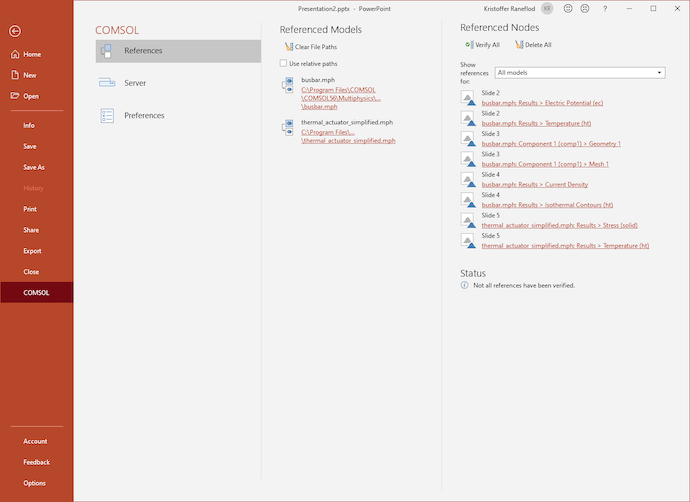Screen dimensions: 690x502
Task: Click the Verify All button label
Action: [x=488, y=45]
